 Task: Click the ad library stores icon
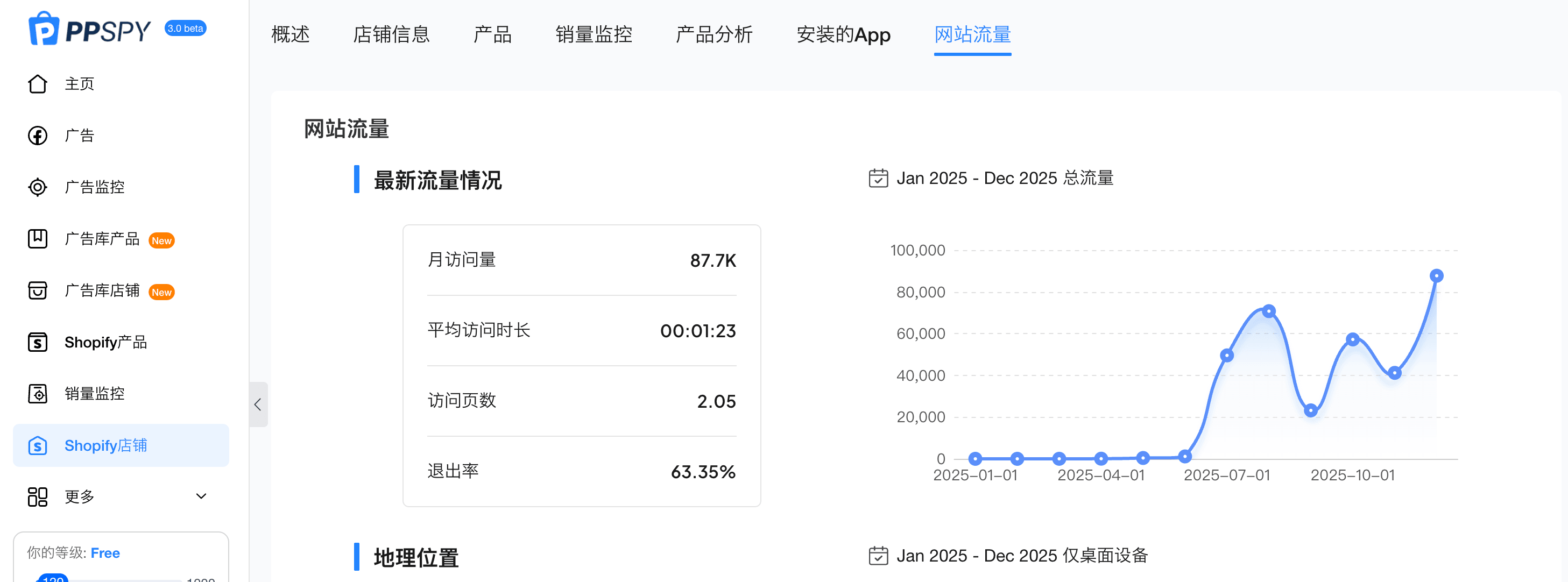pyautogui.click(x=38, y=290)
